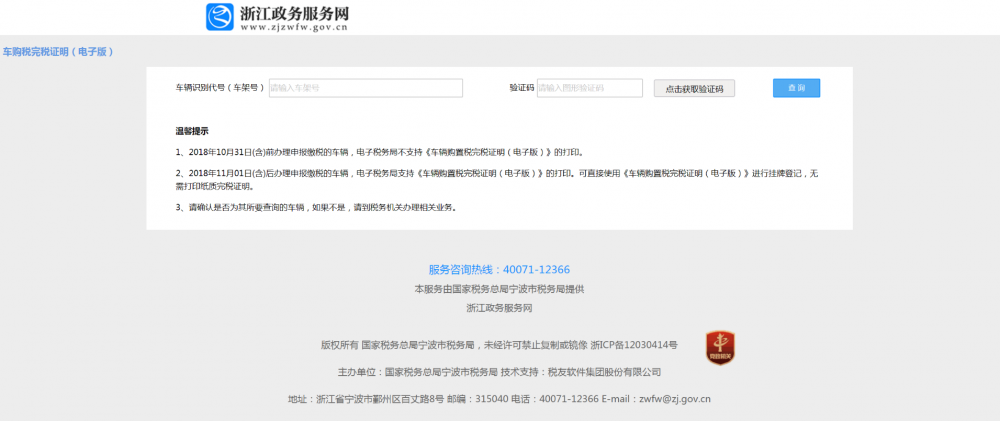Click the second notice about 2018年11月01日

point(497,180)
